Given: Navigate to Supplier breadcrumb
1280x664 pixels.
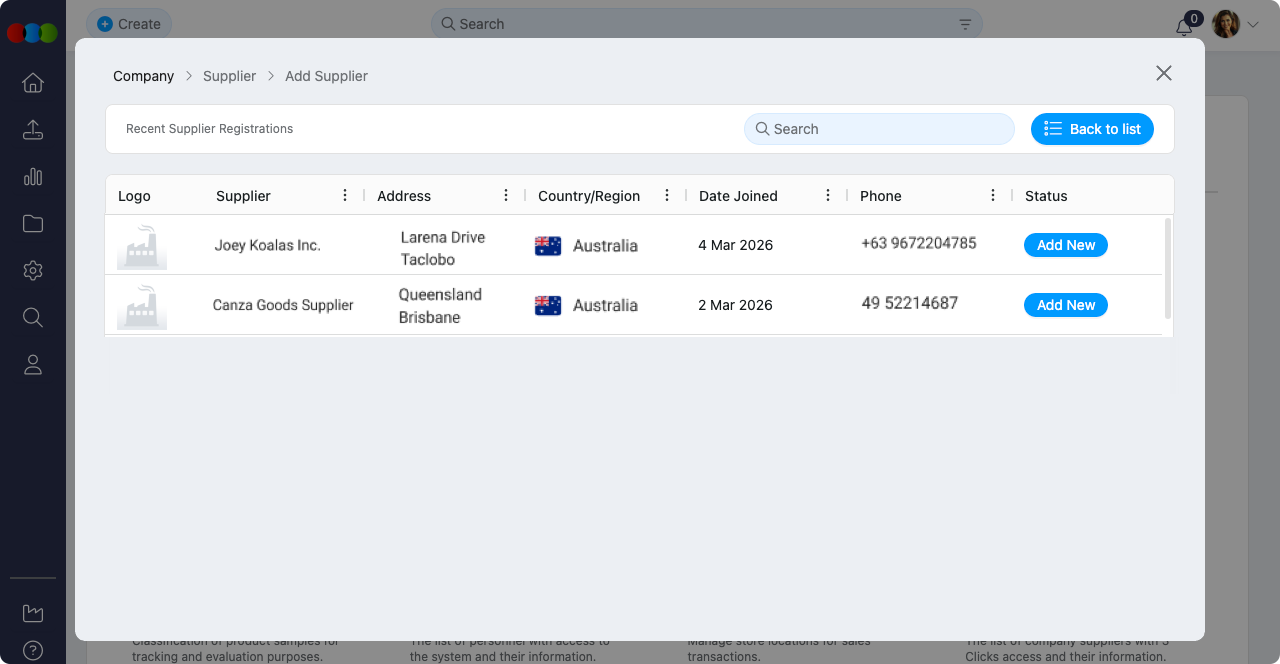Looking at the screenshot, I should (229, 76).
